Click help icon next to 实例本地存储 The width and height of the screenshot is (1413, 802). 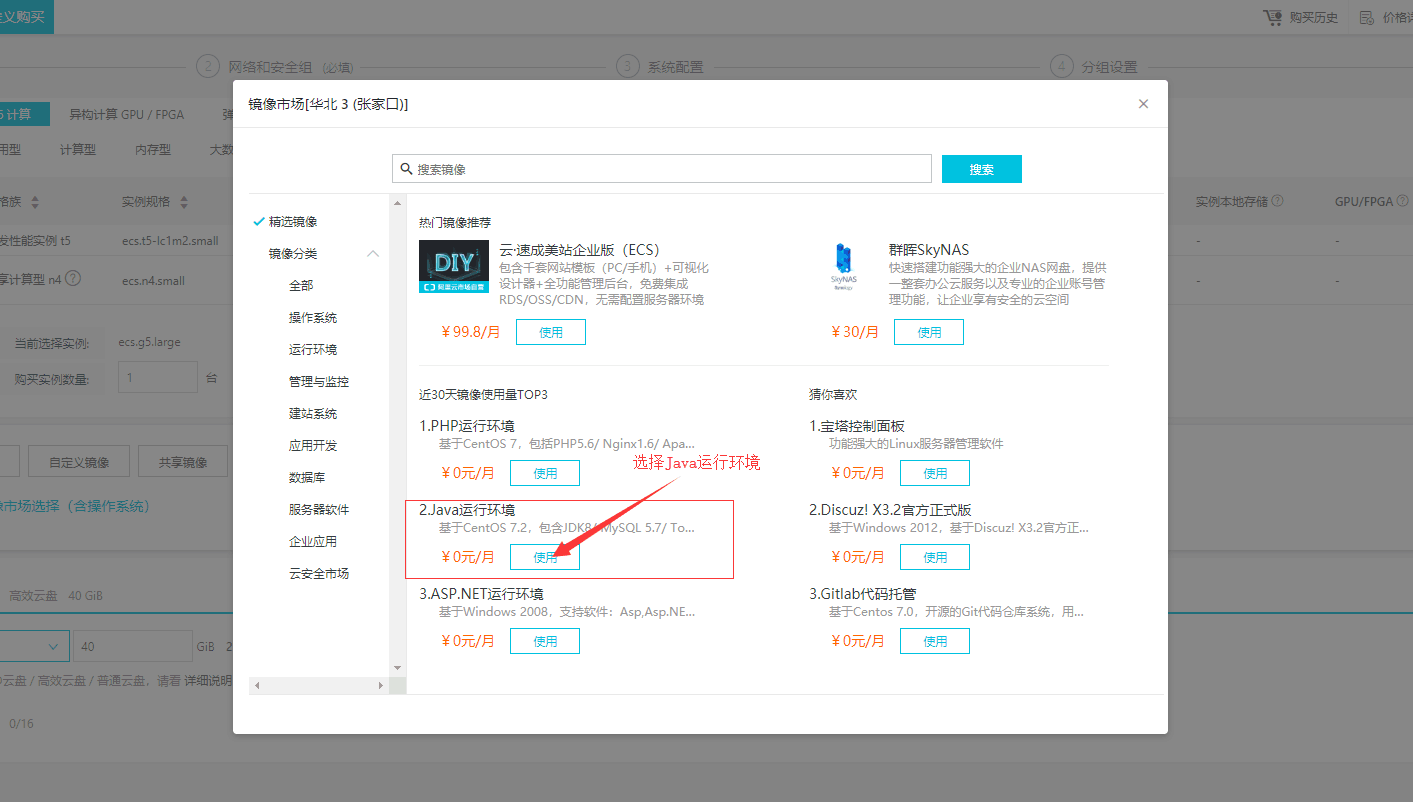1278,201
